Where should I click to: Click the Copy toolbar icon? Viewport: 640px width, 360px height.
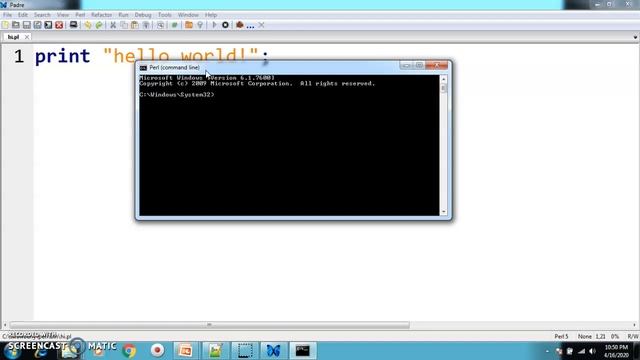pyautogui.click(x=124, y=25)
